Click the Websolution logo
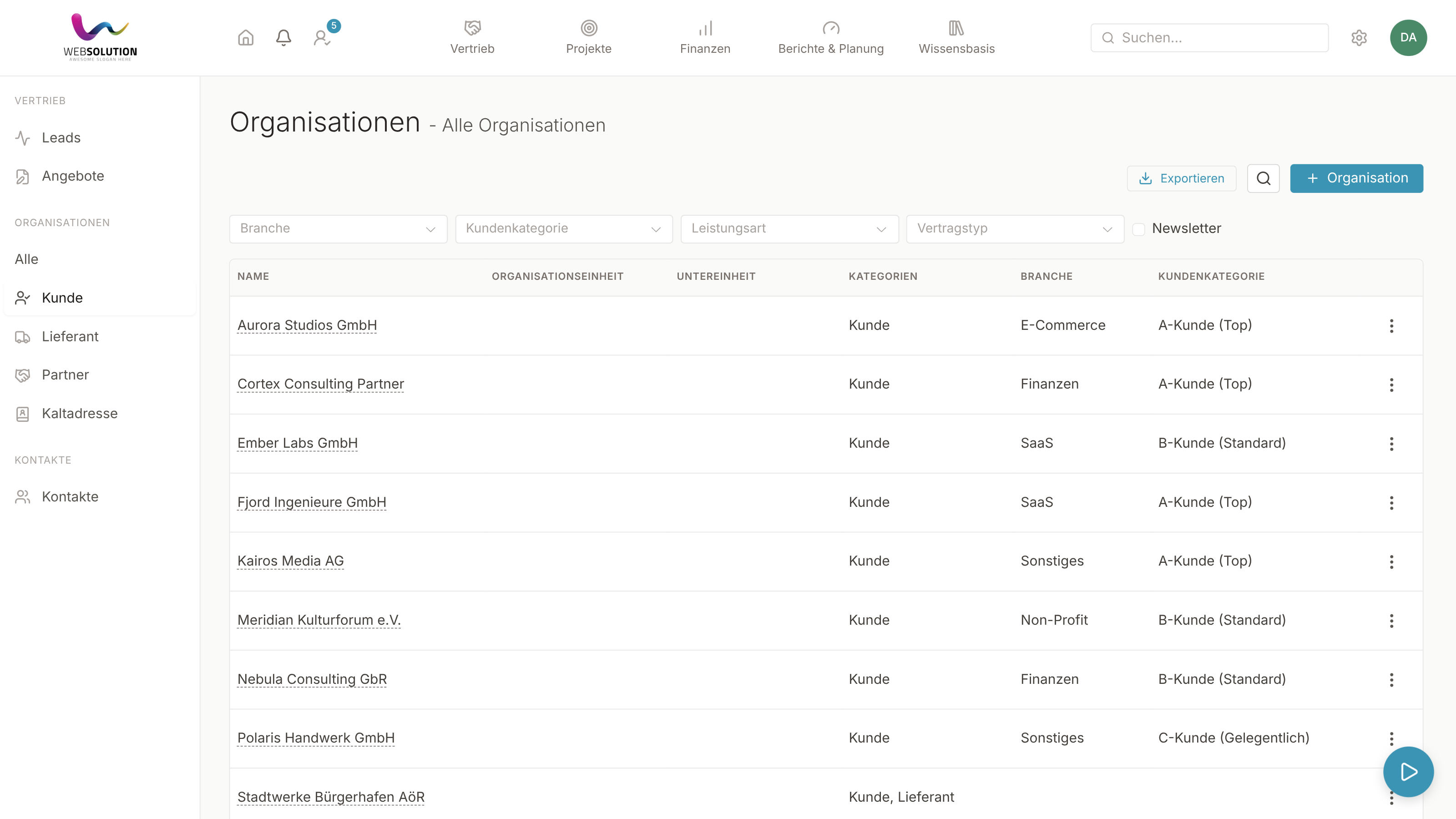1456x819 pixels. pos(100,37)
